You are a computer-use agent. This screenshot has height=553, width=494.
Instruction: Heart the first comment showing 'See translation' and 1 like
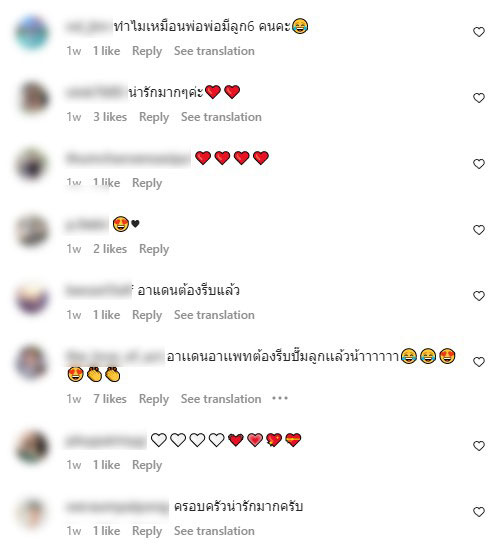[x=478, y=32]
